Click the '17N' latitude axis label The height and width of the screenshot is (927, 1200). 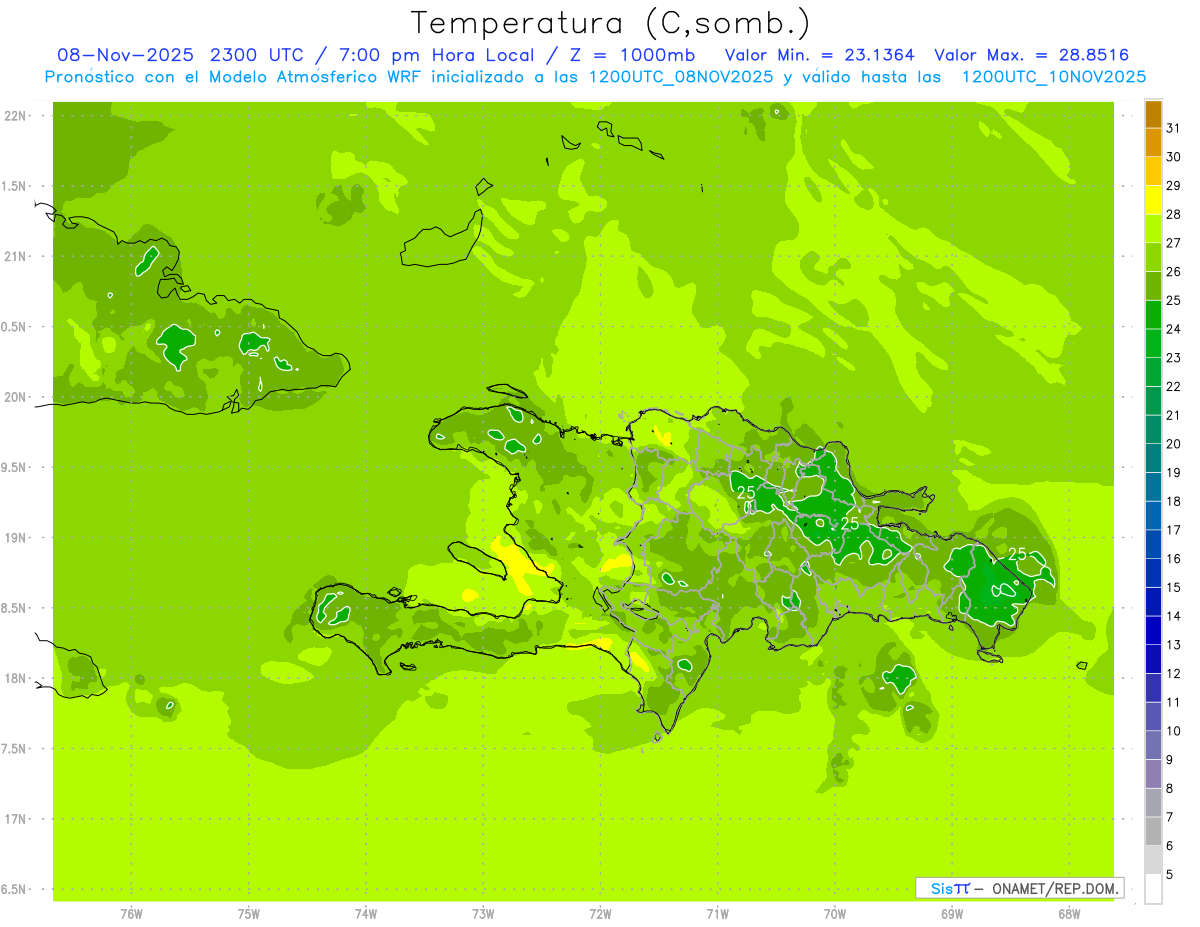[16, 819]
